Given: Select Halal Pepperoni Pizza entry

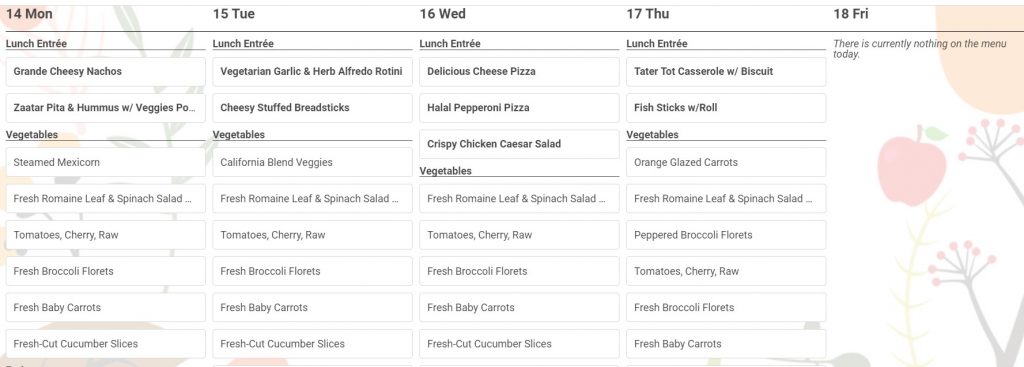Looking at the screenshot, I should click(519, 108).
